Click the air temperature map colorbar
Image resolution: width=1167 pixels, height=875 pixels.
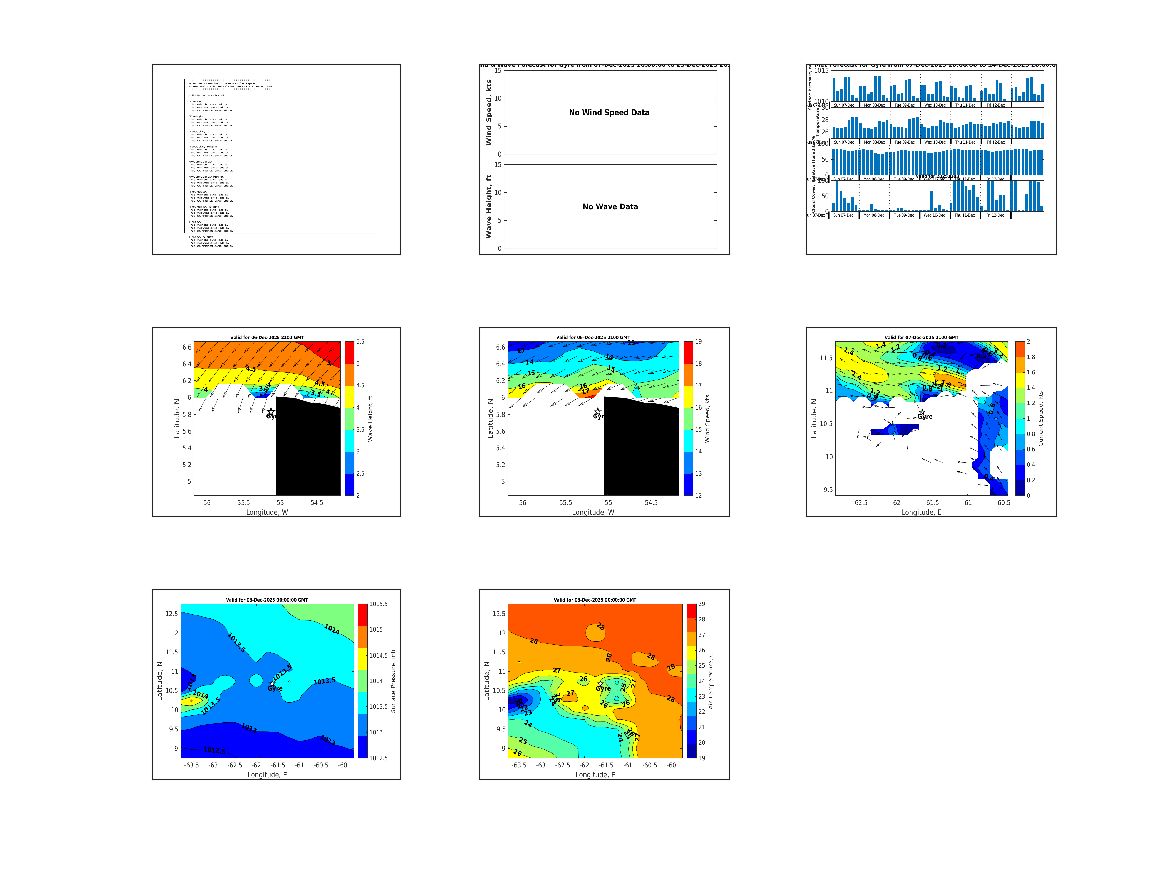pyautogui.click(x=691, y=682)
